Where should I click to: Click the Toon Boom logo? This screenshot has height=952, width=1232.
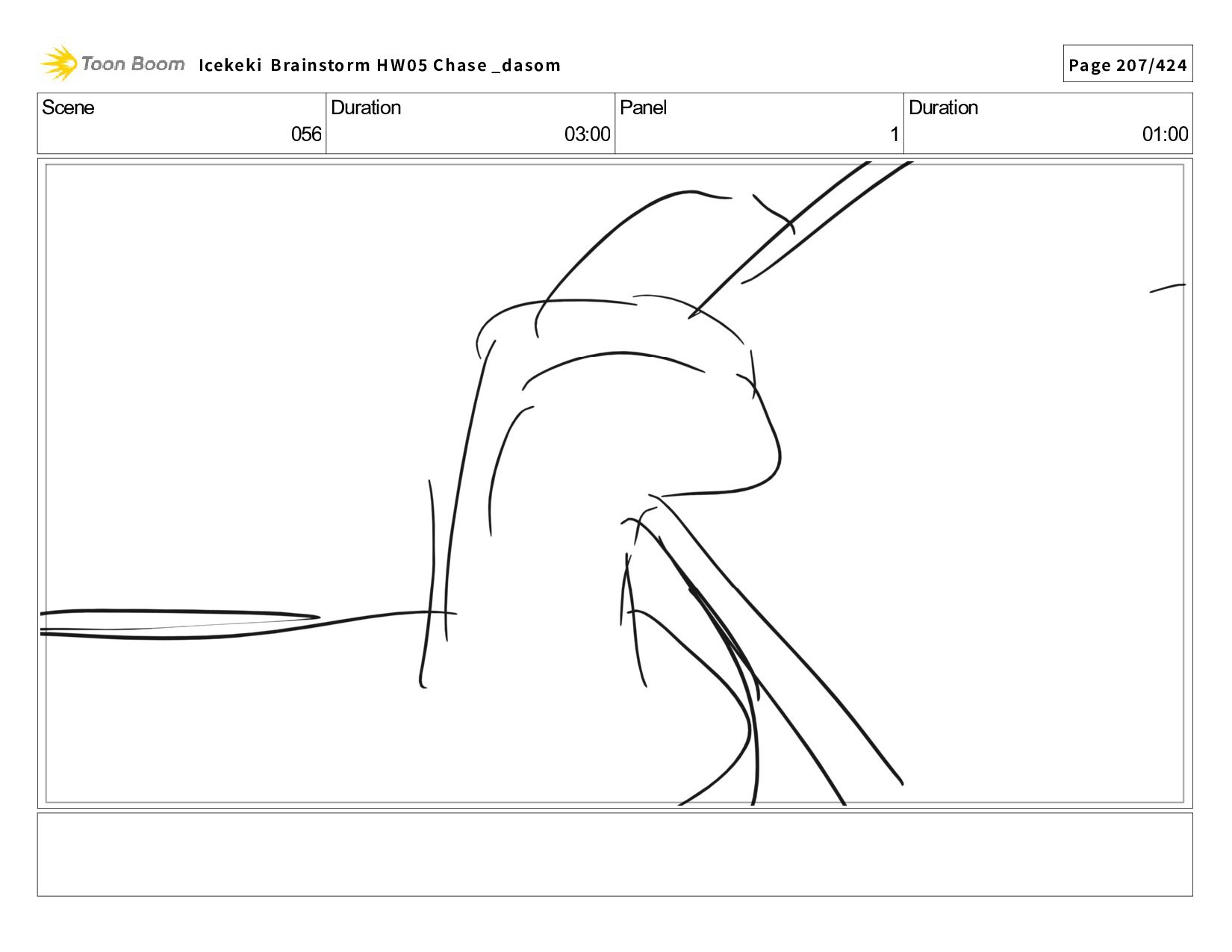[x=112, y=63]
